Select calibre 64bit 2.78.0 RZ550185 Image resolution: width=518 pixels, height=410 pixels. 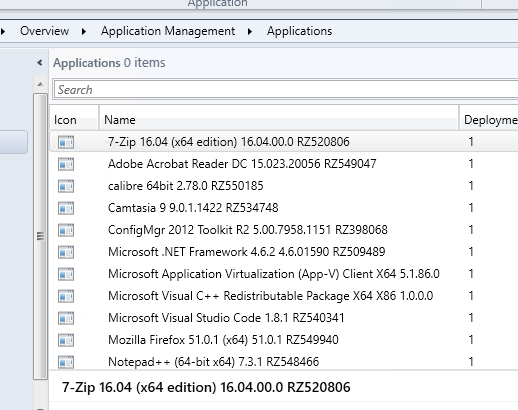pyautogui.click(x=186, y=186)
